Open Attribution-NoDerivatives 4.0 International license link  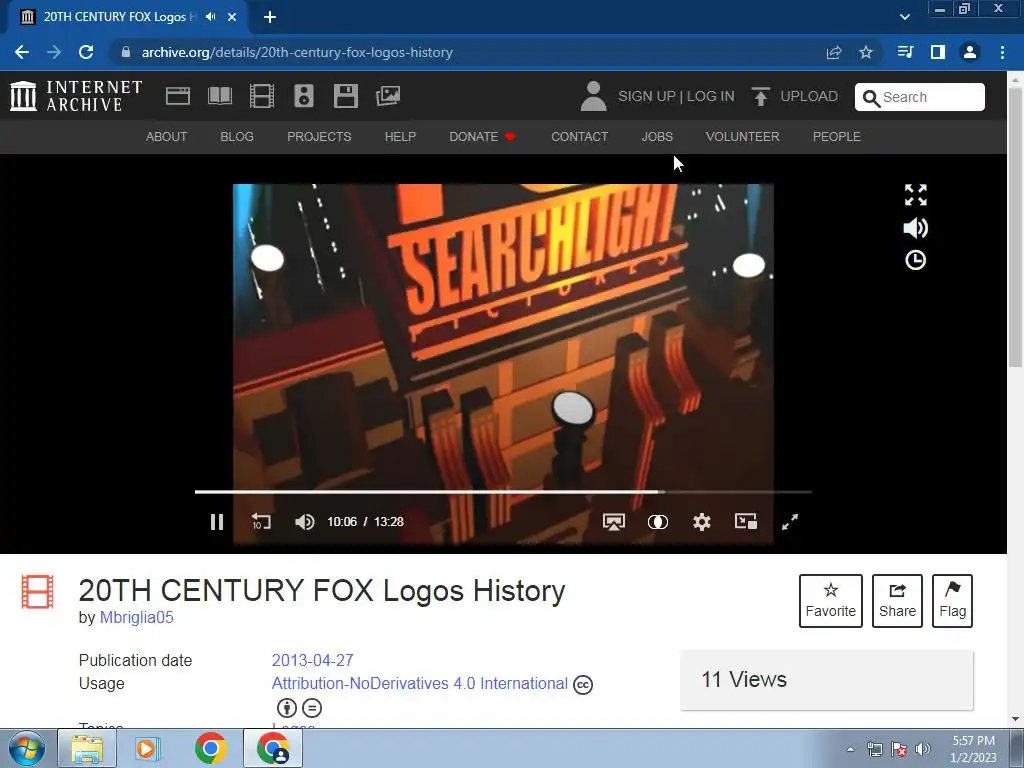click(419, 683)
